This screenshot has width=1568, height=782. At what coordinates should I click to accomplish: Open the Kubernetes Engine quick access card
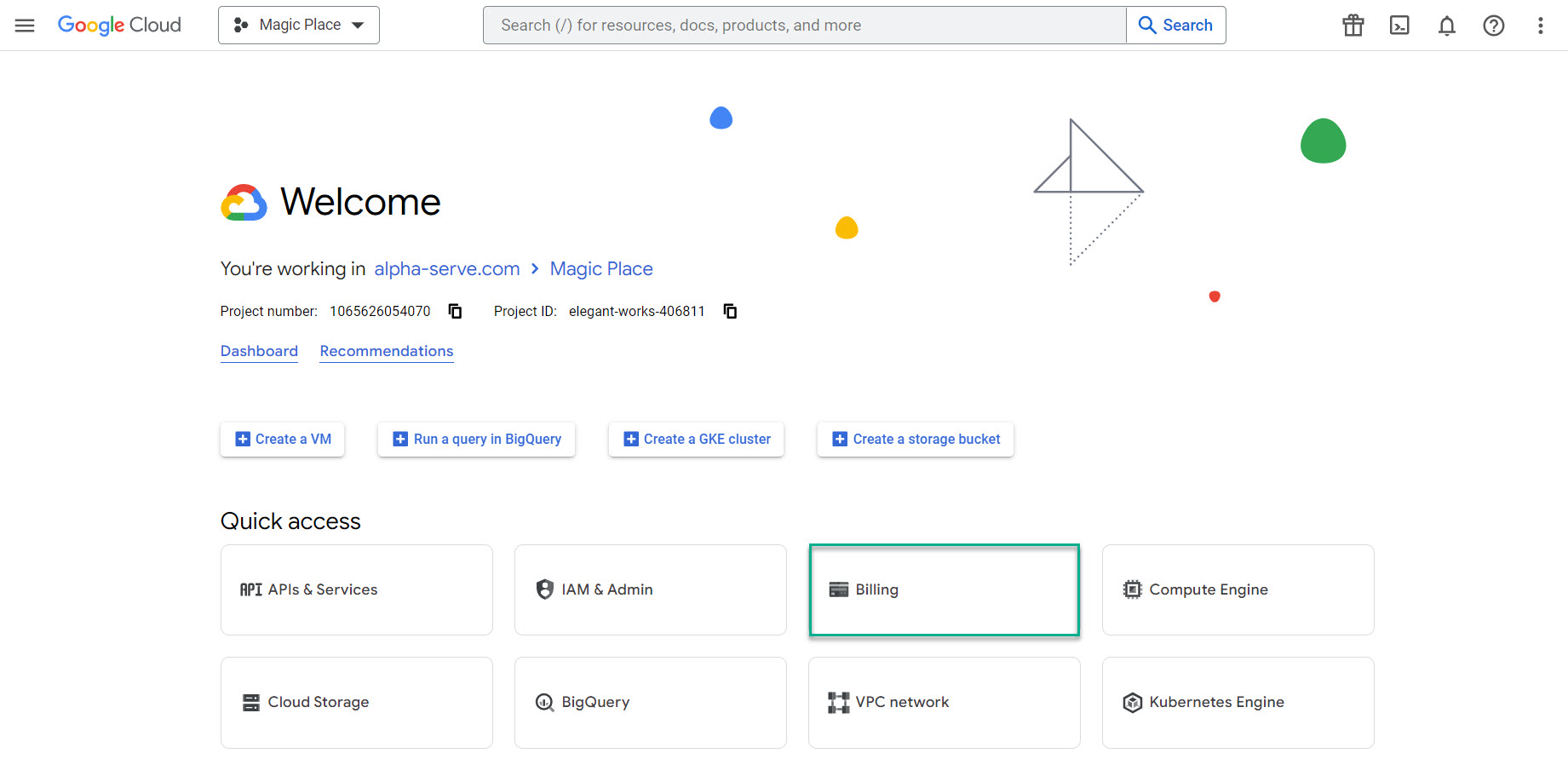[x=1238, y=702]
